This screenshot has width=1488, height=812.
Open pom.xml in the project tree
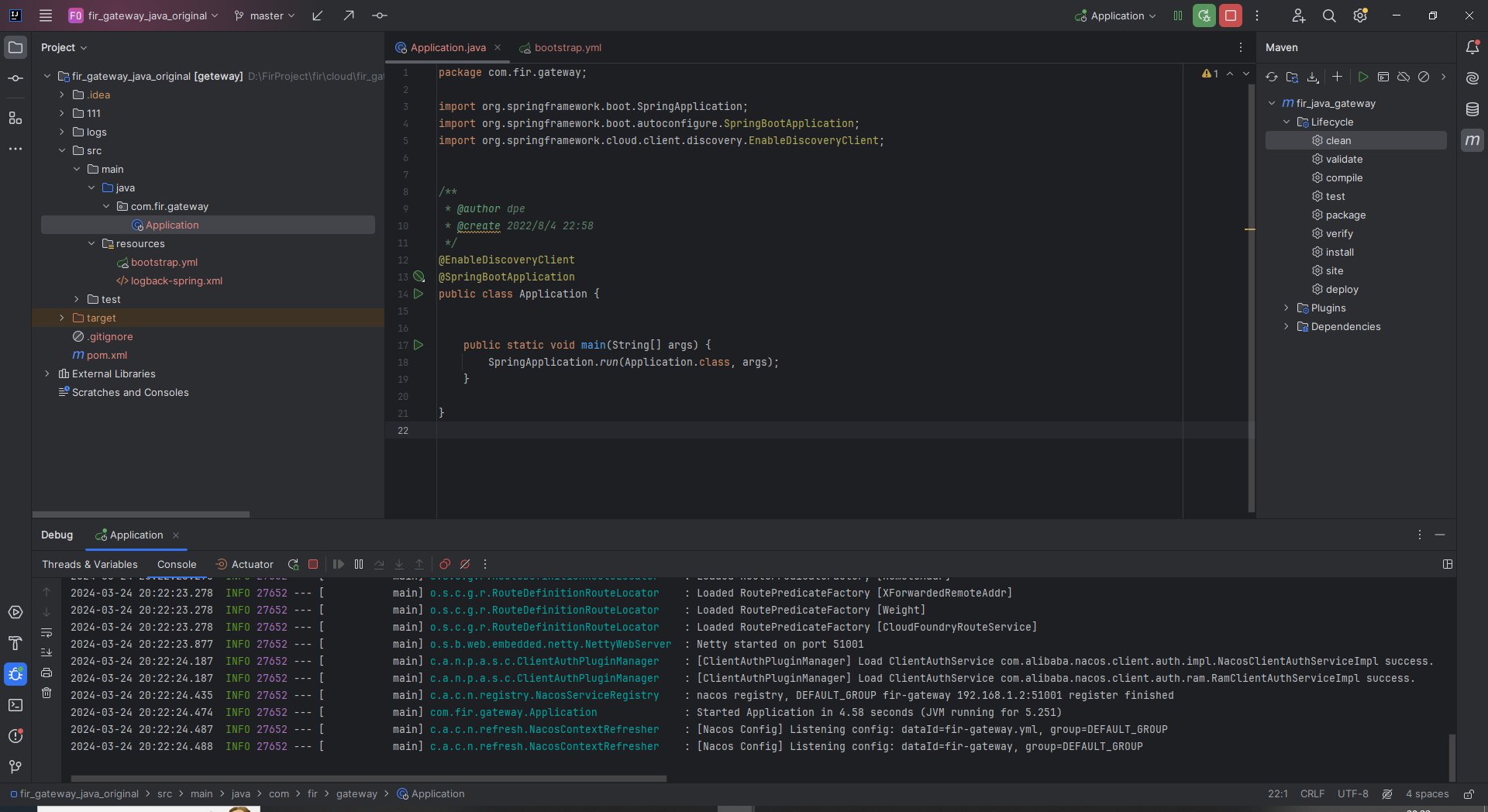point(107,355)
